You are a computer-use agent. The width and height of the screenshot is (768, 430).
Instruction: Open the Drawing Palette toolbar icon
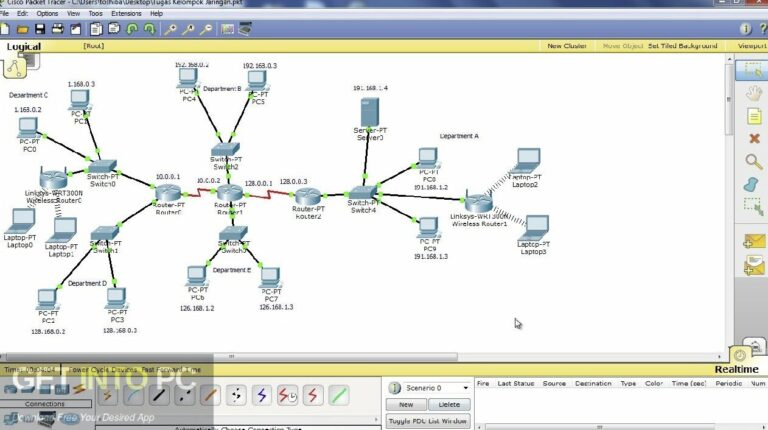(x=227, y=29)
